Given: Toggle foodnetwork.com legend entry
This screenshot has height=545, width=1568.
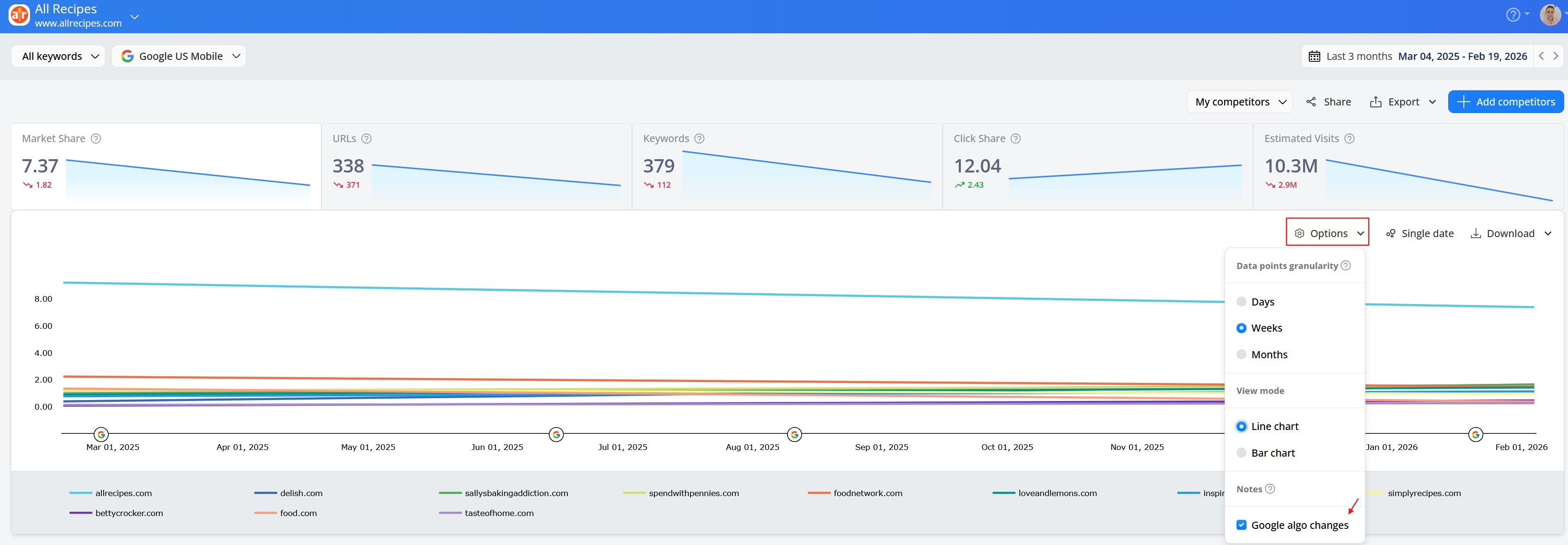Looking at the screenshot, I should point(855,493).
